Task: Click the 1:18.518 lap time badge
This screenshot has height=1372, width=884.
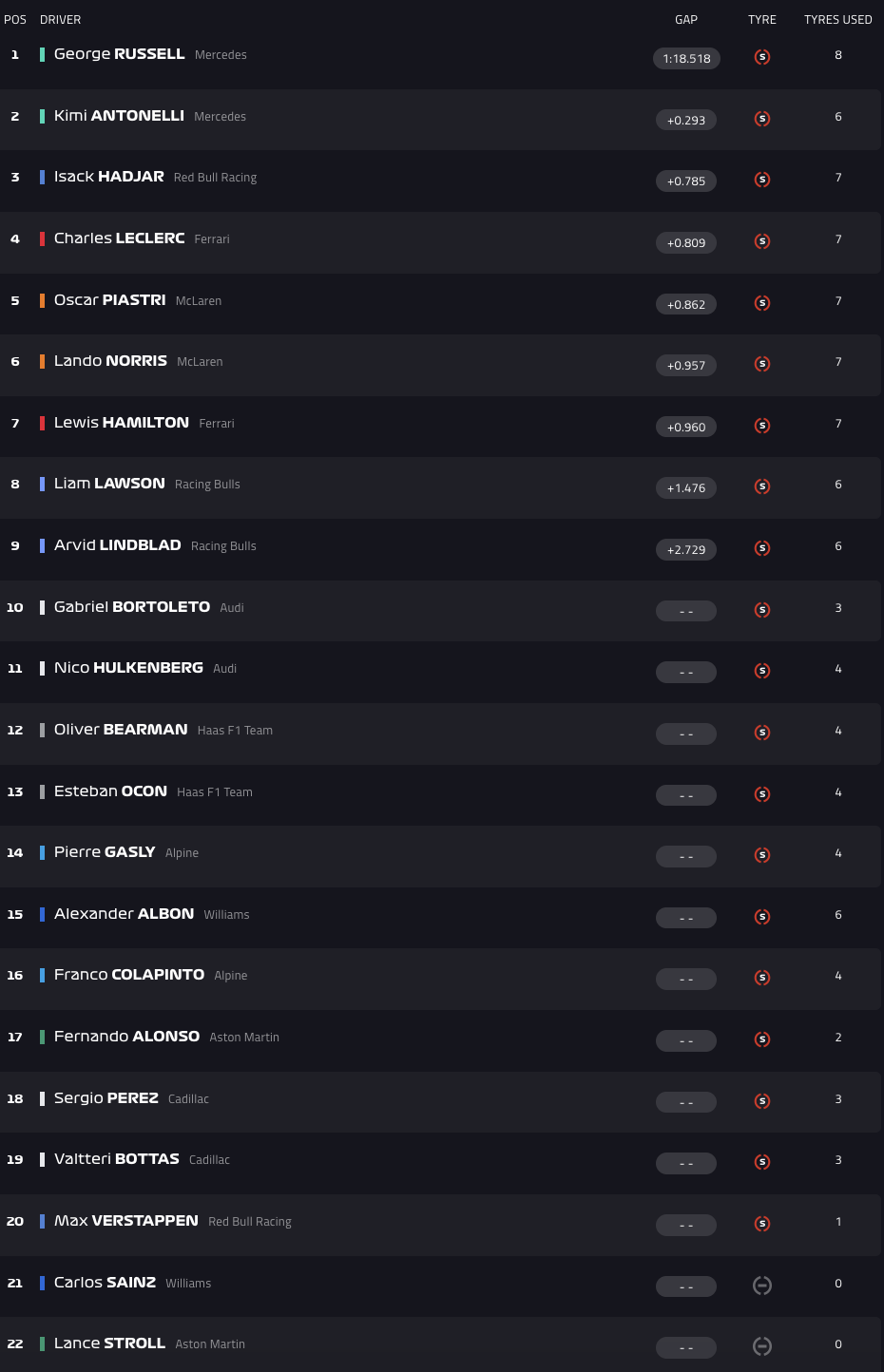Action: click(x=686, y=59)
